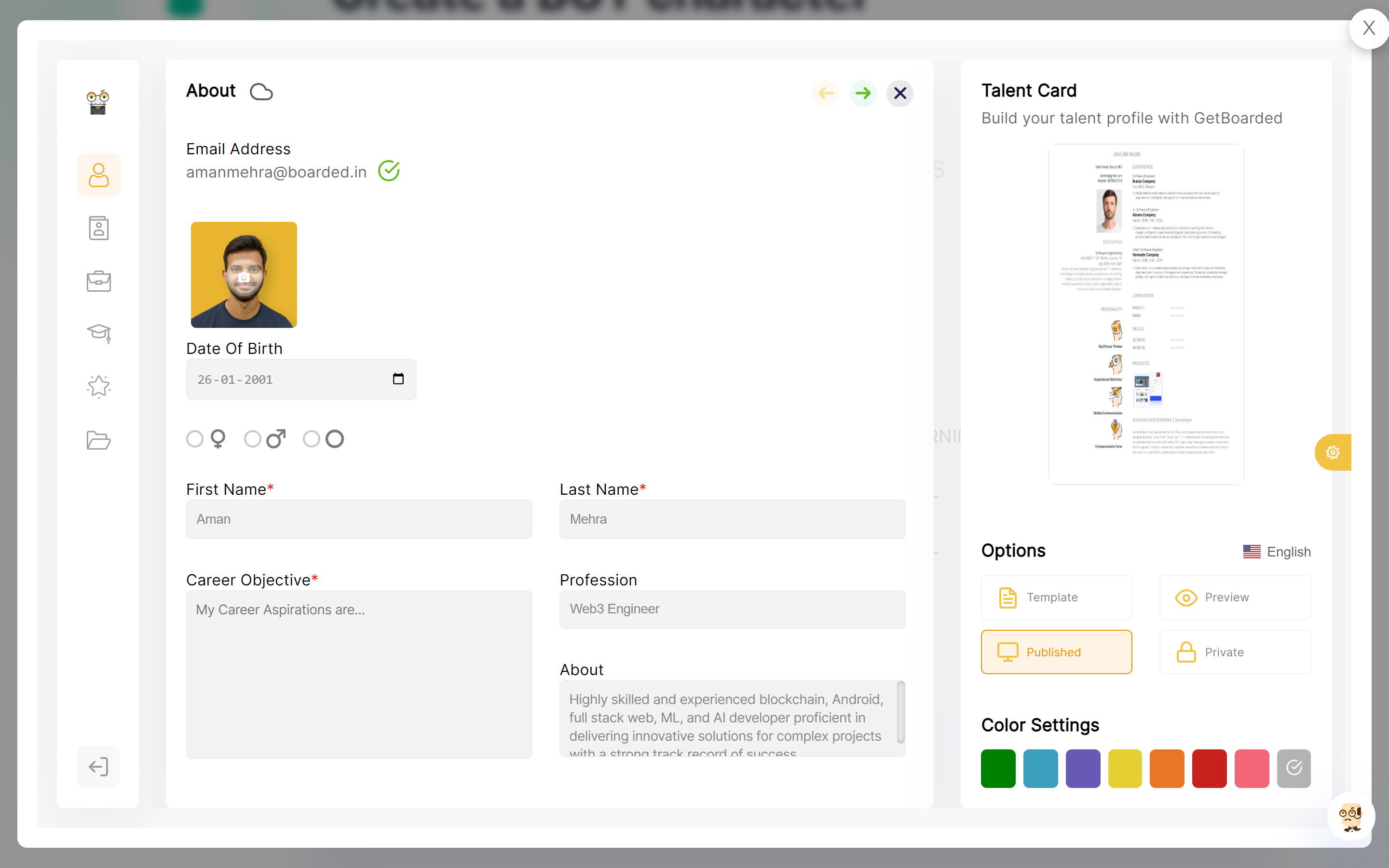Viewport: 1389px width, 868px height.
Task: Choose the pink color swatch
Action: [x=1252, y=768]
